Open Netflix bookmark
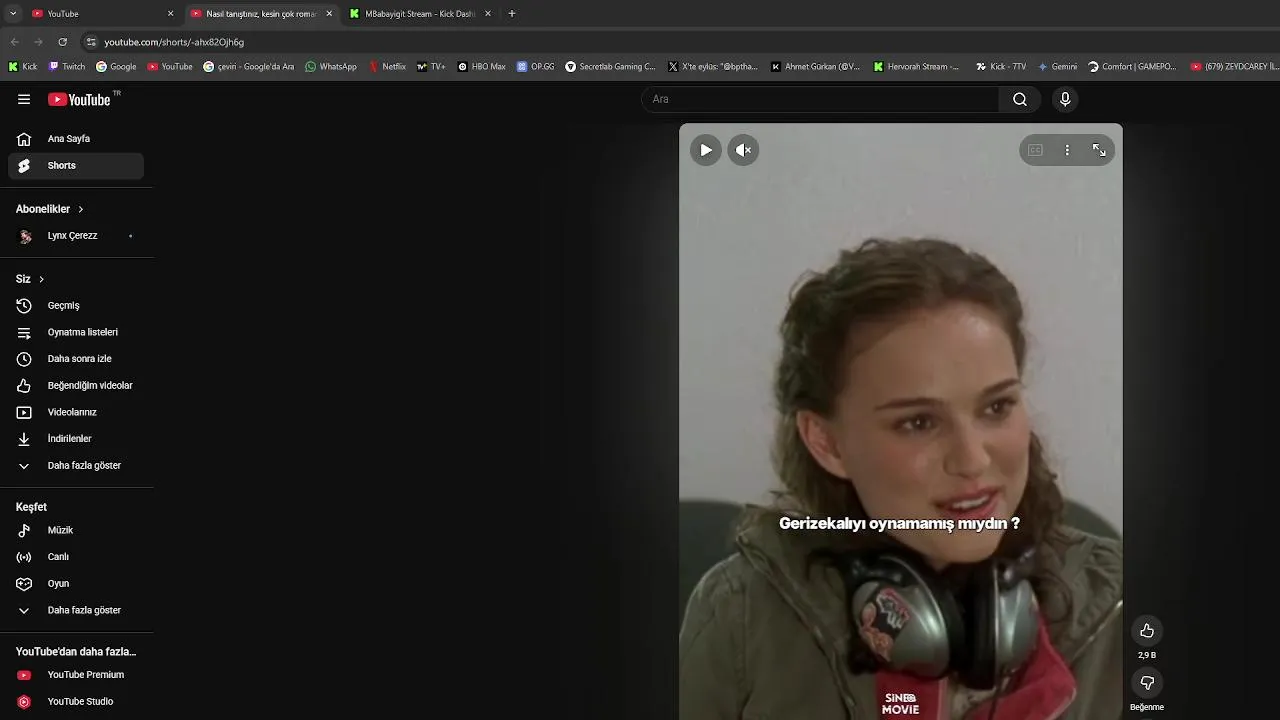The height and width of the screenshot is (720, 1280). pyautogui.click(x=387, y=67)
